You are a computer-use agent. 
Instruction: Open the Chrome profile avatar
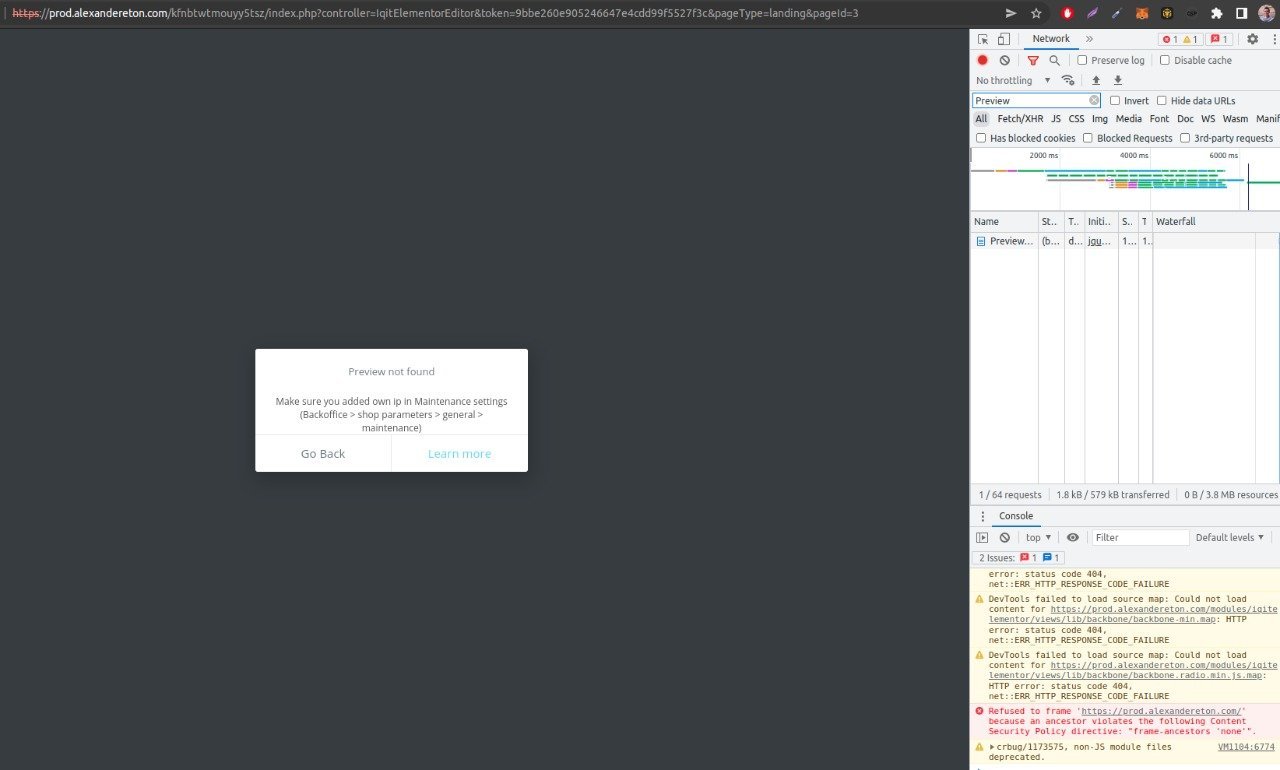pos(1266,13)
